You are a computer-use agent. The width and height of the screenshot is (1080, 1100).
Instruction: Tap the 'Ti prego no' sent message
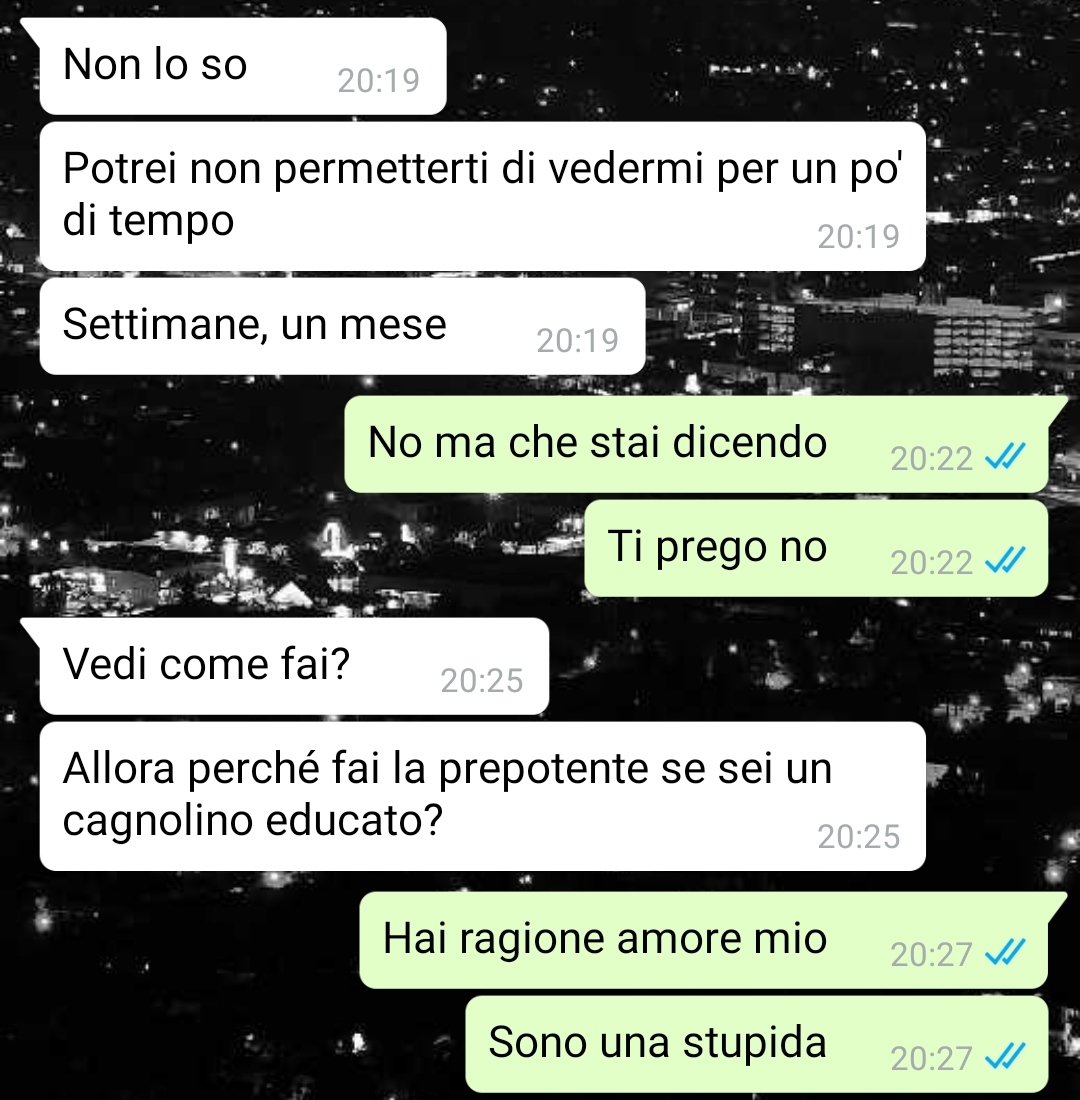pos(816,548)
